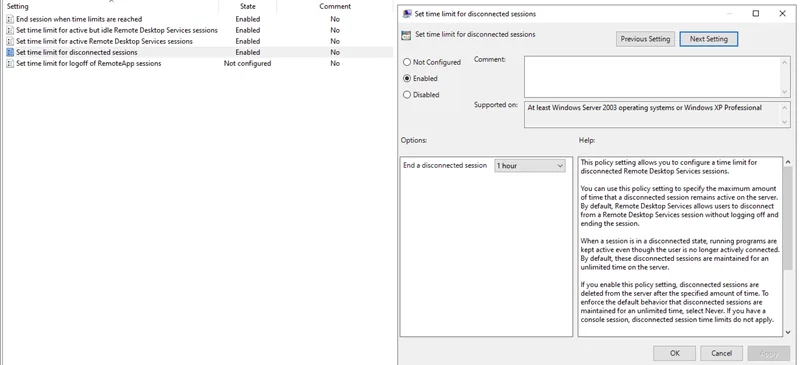Click the Supported on box scroll down arrow
Viewport: 800px width, 365px height.
pos(785,123)
